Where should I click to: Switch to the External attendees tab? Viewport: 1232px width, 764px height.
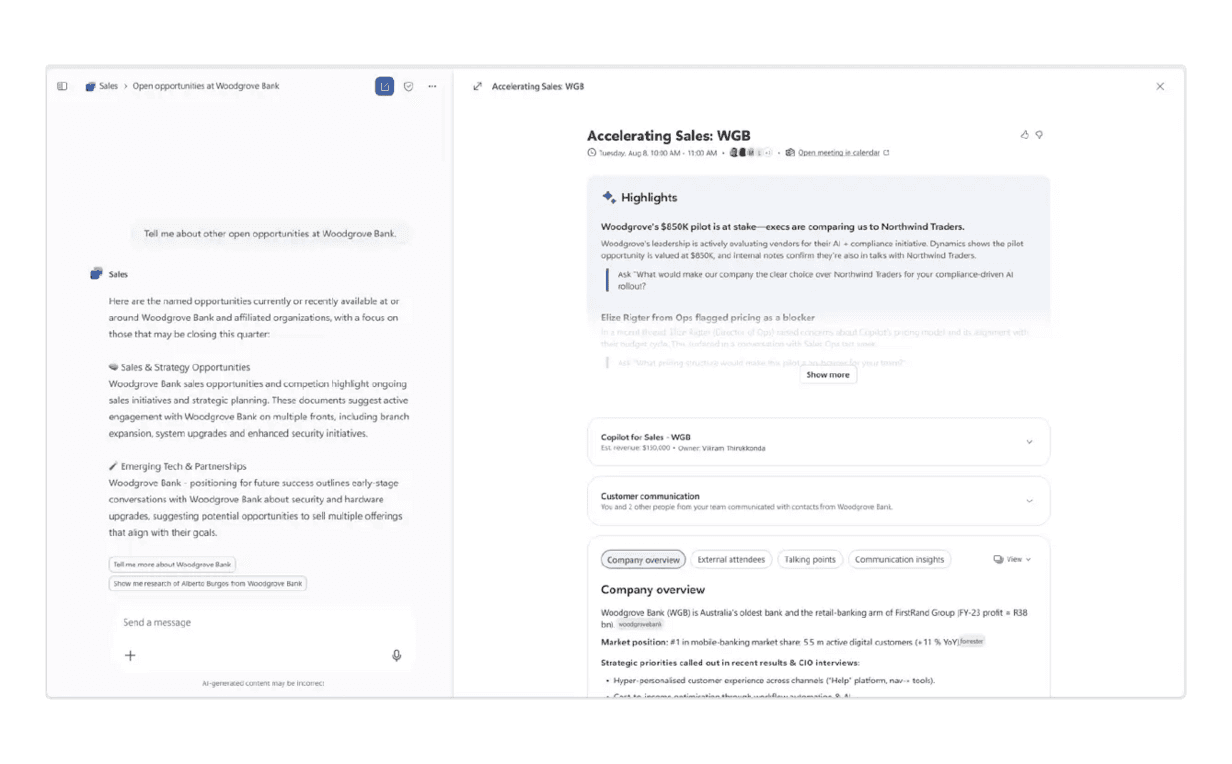(x=731, y=560)
